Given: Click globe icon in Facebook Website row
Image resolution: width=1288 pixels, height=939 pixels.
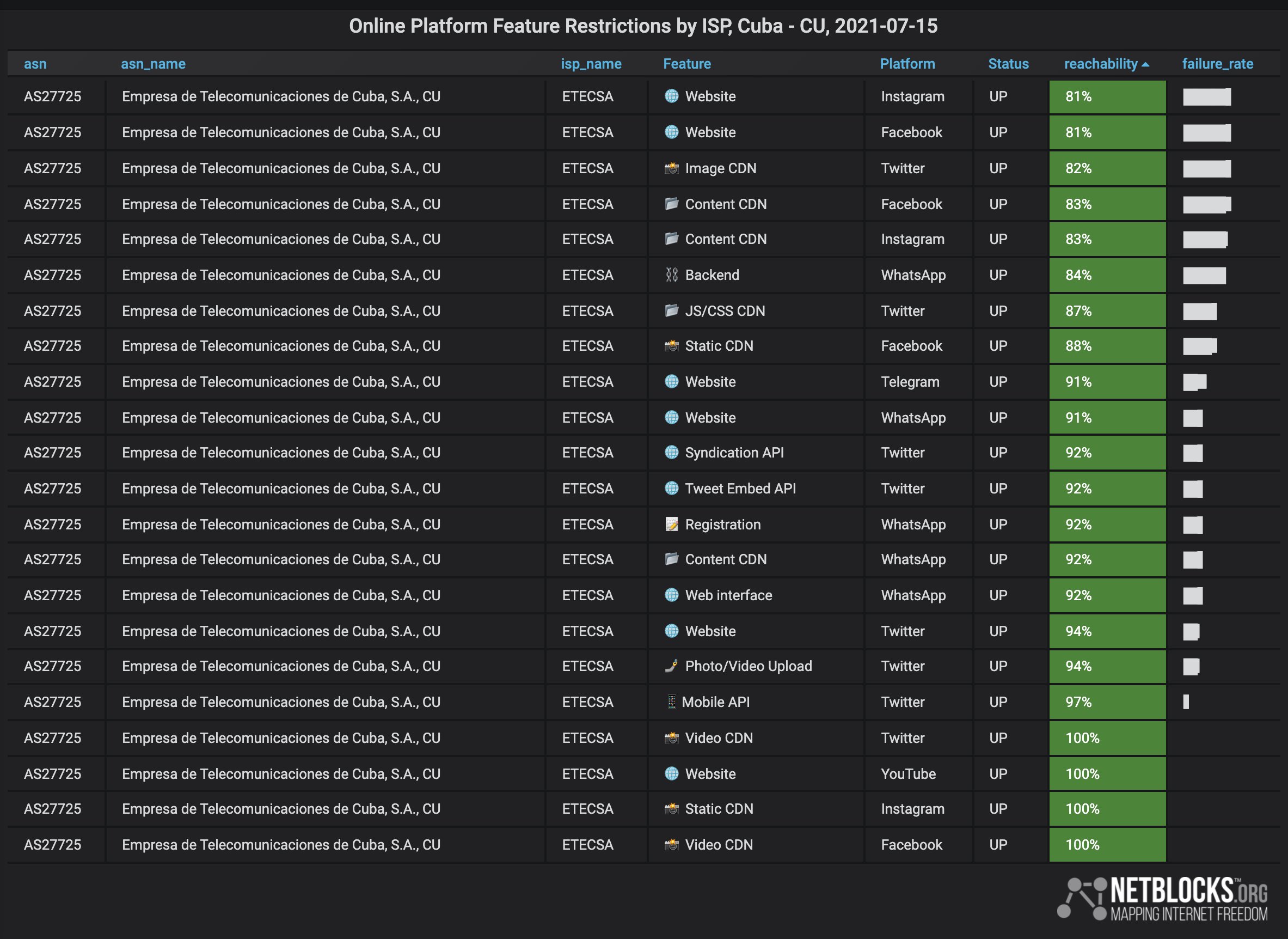Looking at the screenshot, I should (x=672, y=132).
